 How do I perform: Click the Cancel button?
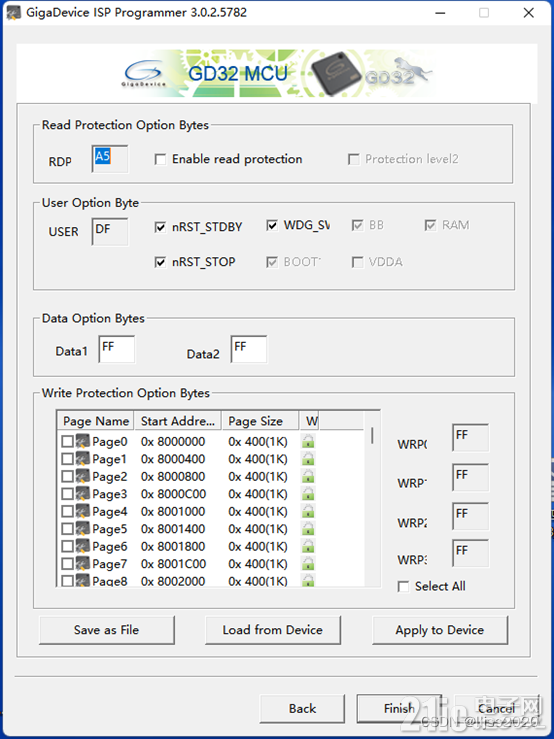pos(496,708)
